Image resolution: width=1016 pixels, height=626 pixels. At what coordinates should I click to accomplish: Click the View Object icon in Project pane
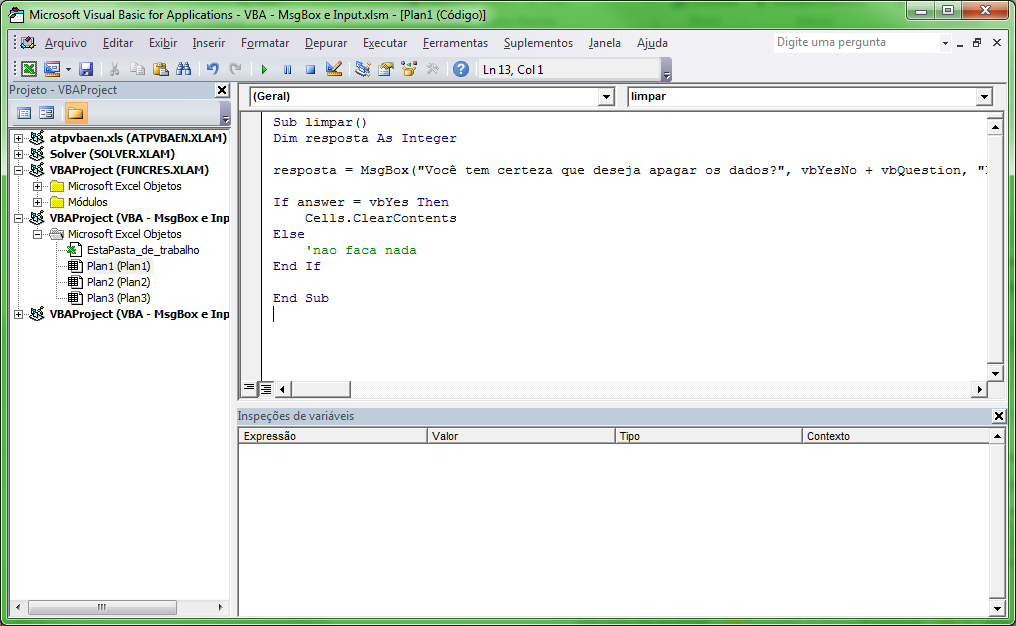47,113
